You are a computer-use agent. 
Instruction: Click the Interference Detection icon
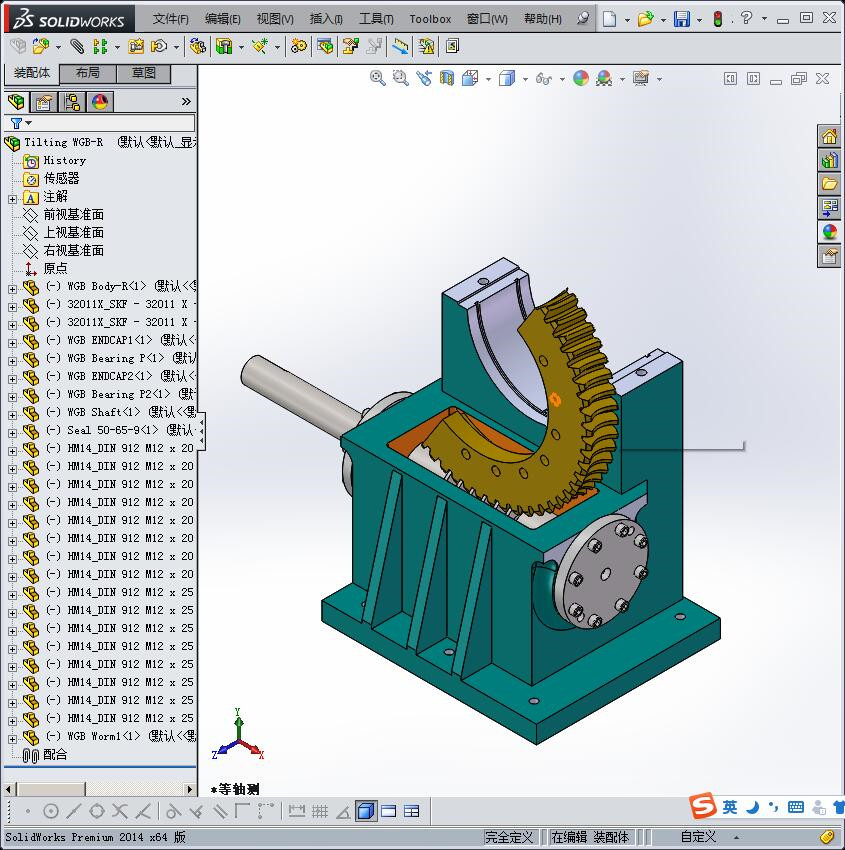(x=374, y=47)
